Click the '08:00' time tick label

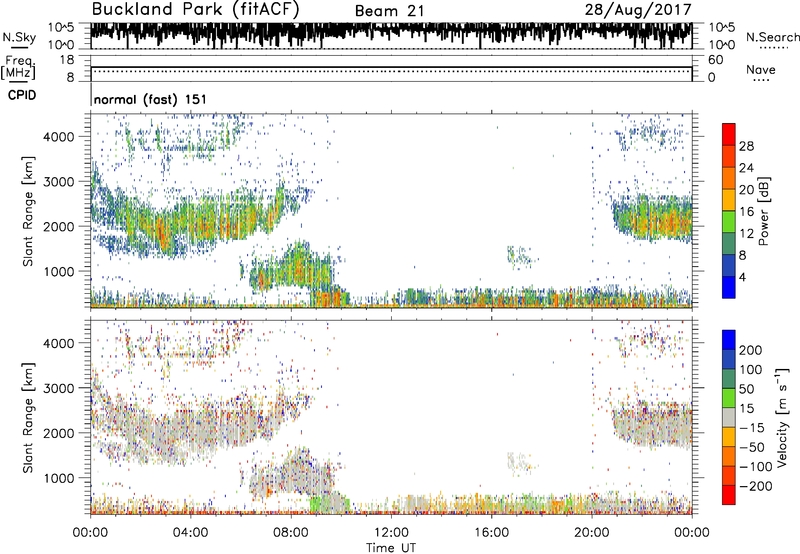(x=291, y=533)
